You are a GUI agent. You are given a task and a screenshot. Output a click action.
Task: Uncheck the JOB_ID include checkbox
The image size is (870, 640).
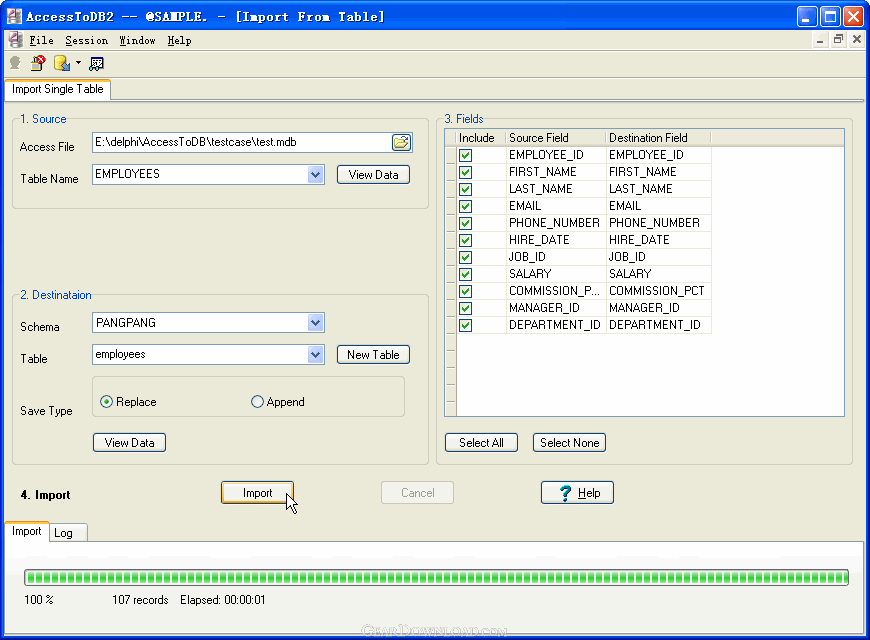pyautogui.click(x=466, y=258)
